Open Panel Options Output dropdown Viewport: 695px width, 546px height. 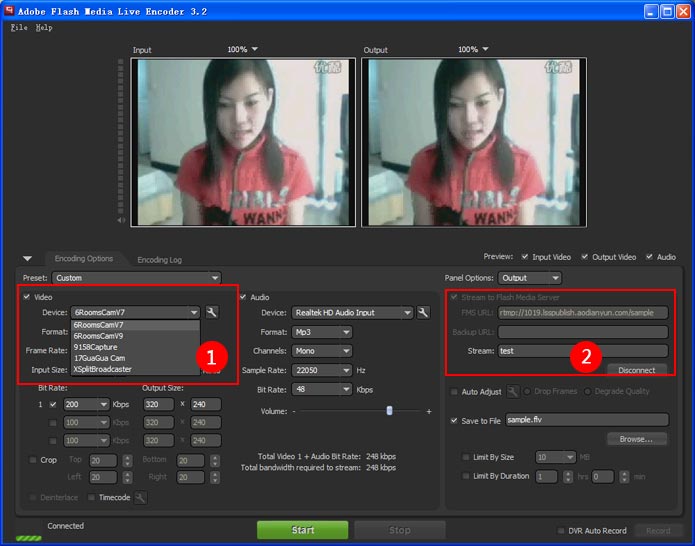(x=530, y=278)
